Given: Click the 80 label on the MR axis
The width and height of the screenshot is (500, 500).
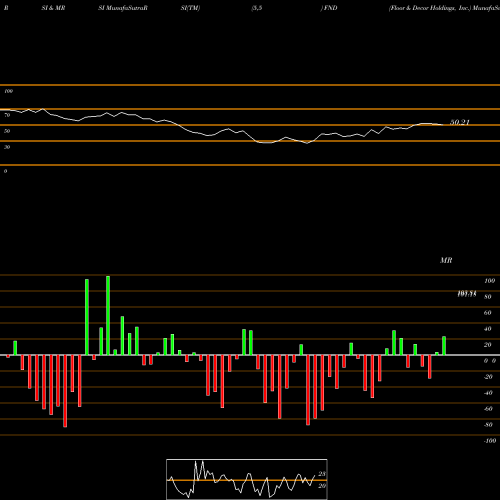Looking at the screenshot, I should click(488, 297).
